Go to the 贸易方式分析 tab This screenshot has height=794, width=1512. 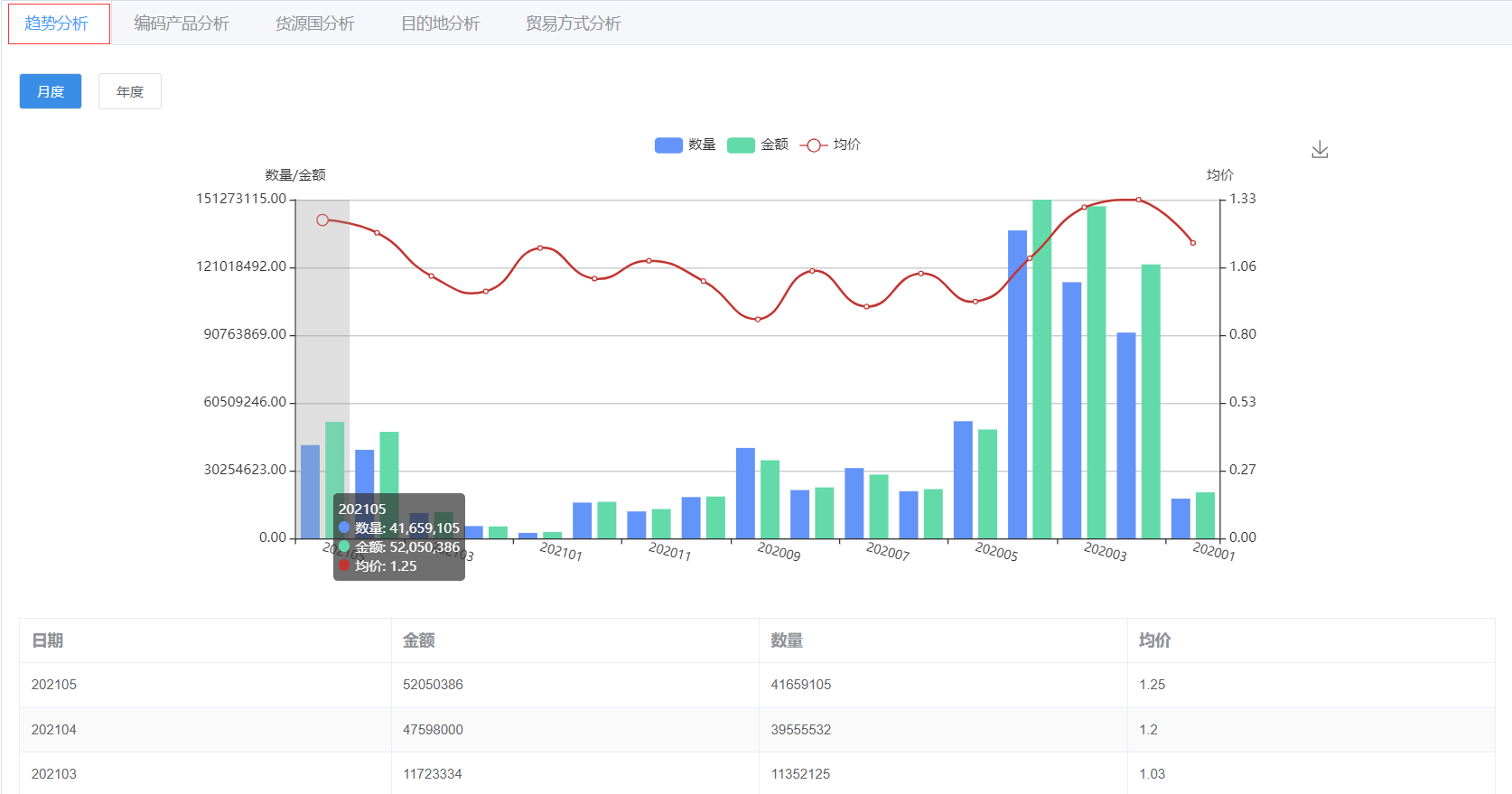coord(574,23)
